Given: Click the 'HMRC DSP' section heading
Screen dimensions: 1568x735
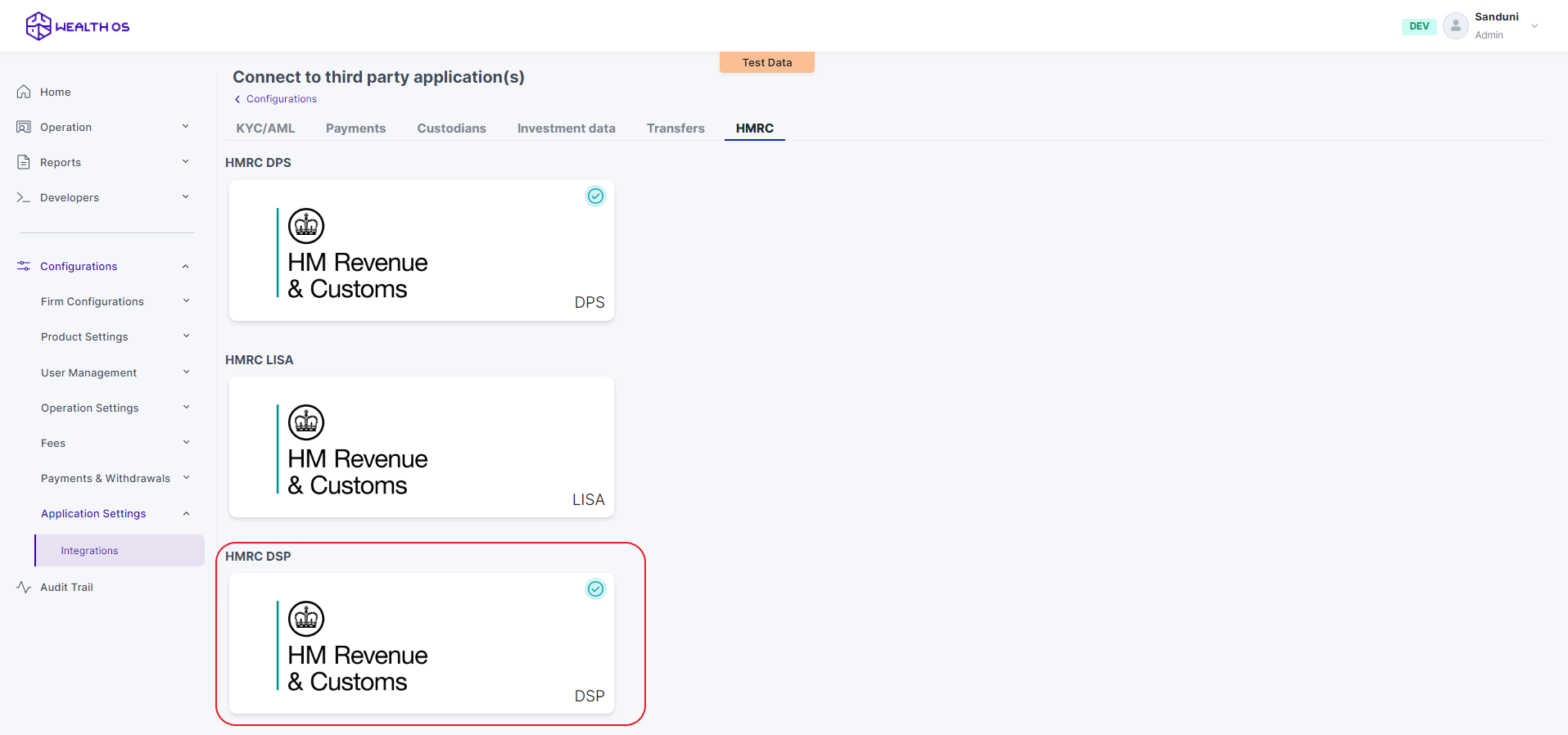Looking at the screenshot, I should tap(258, 557).
